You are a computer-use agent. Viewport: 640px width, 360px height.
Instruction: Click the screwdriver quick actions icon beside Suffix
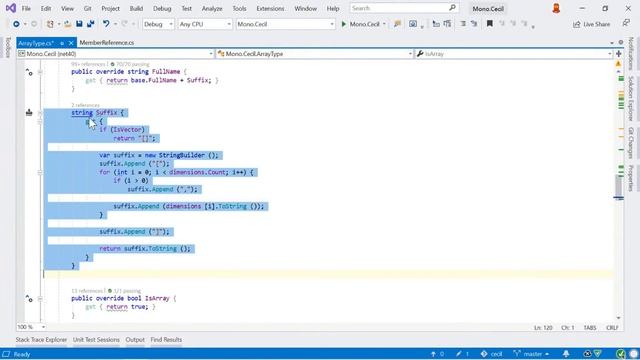tap(29, 112)
